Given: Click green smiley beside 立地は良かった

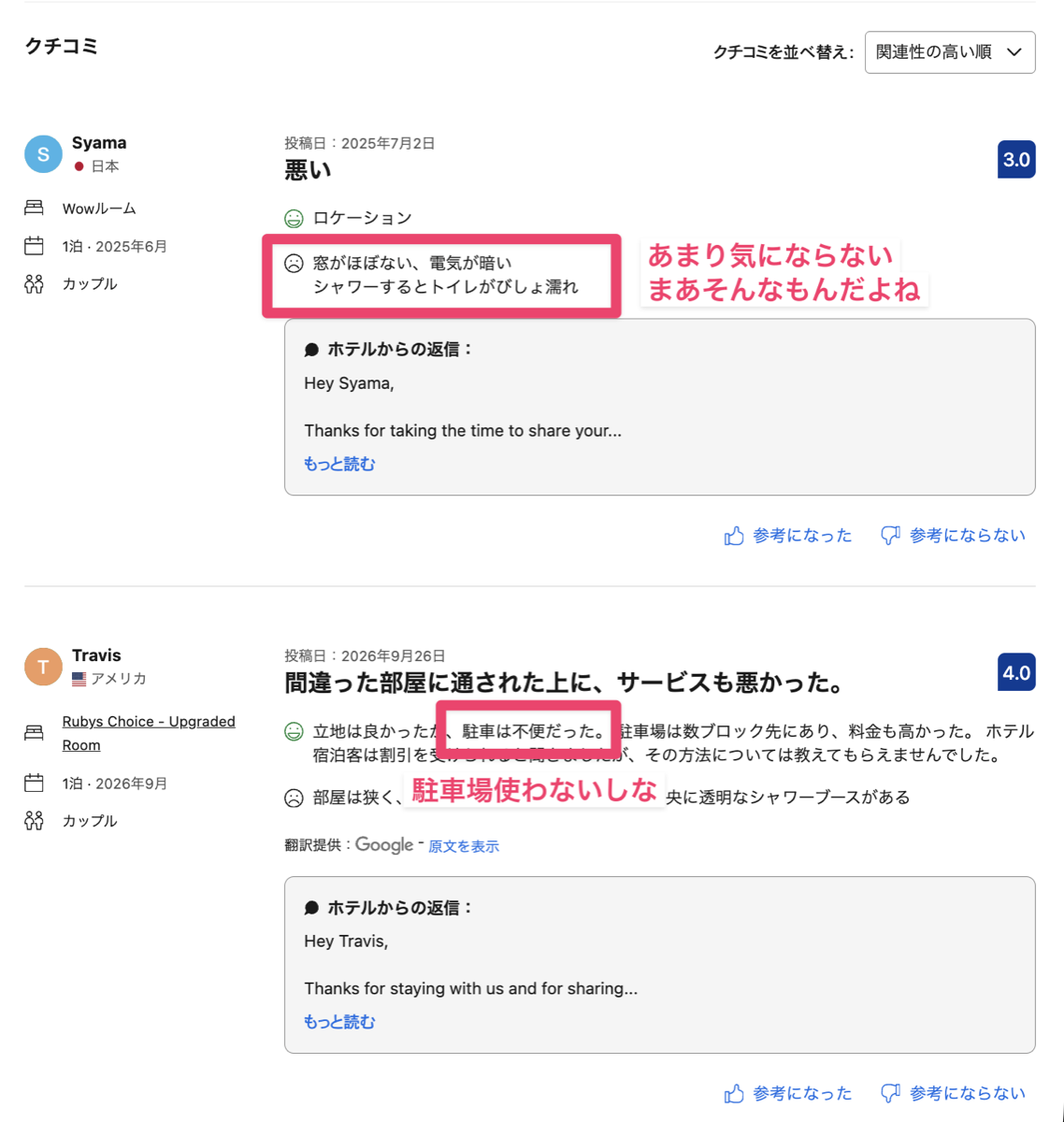Looking at the screenshot, I should point(294,732).
